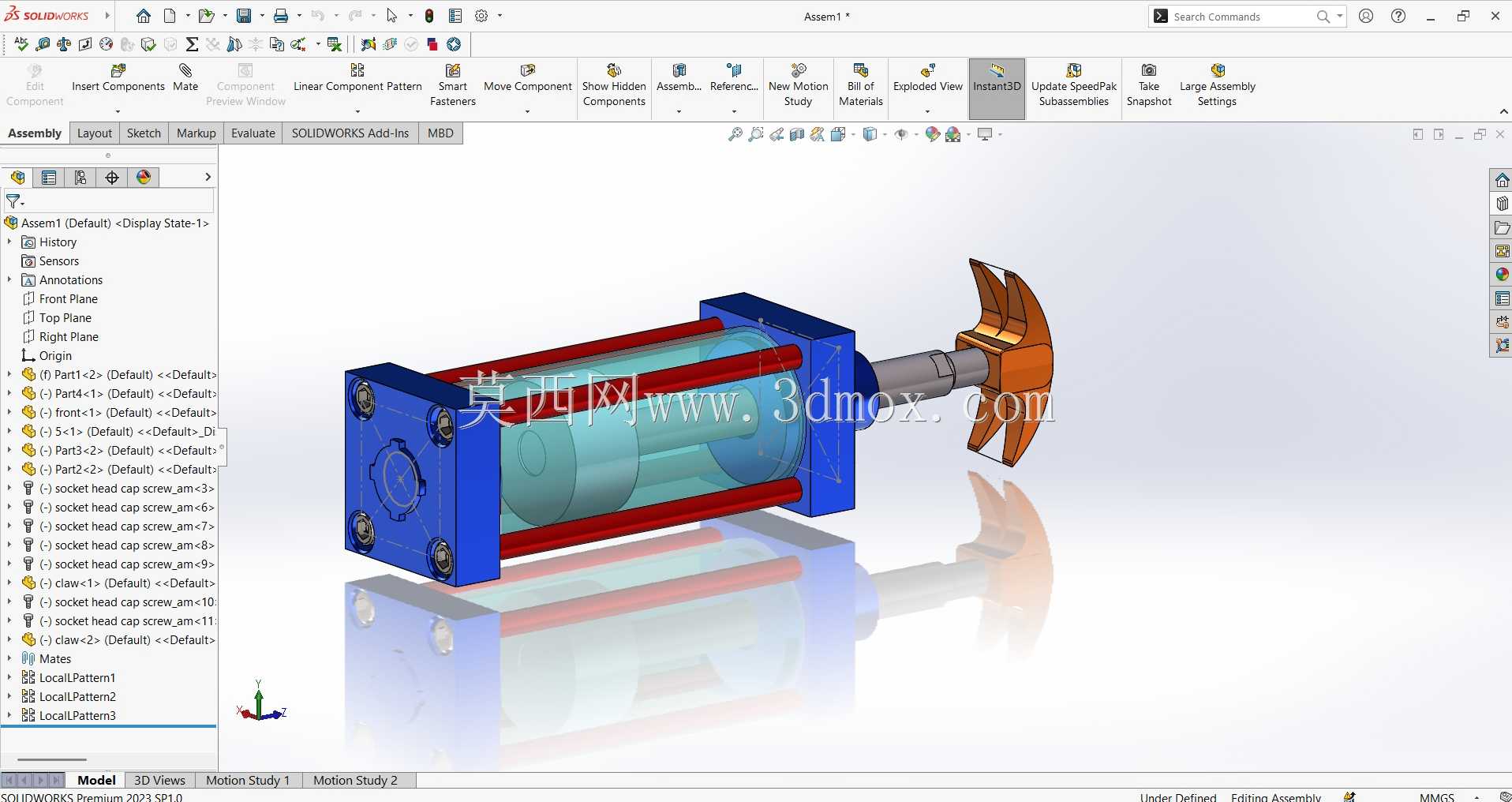Image resolution: width=1512 pixels, height=802 pixels.
Task: Start a New Motion Study
Action: 799,85
